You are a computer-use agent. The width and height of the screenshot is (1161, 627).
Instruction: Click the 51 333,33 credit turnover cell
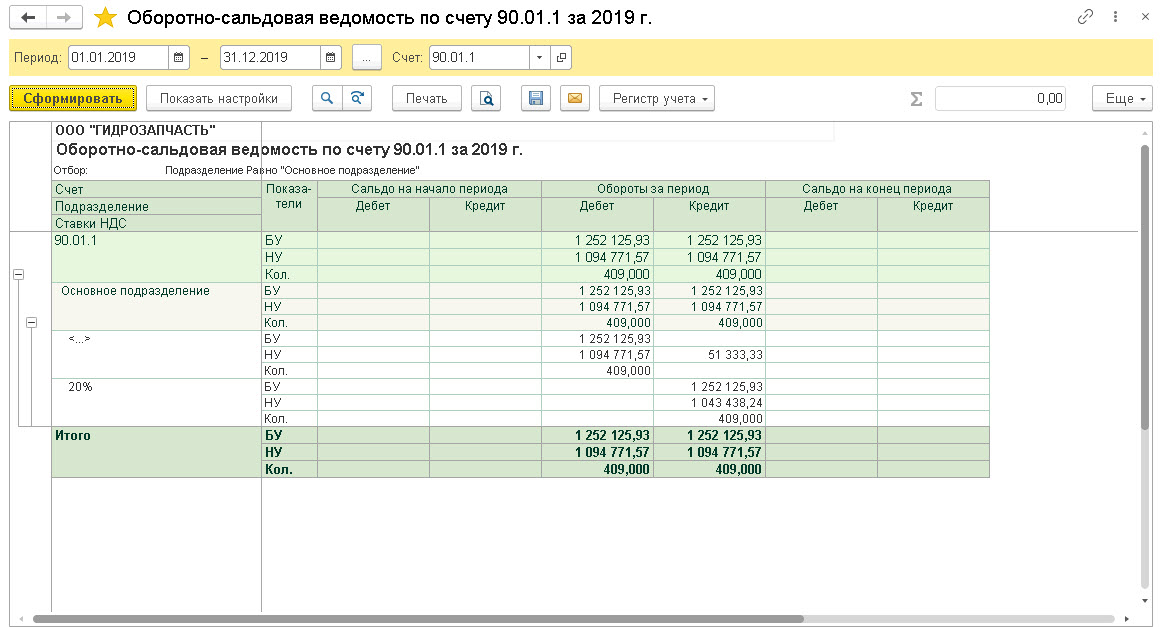(x=709, y=355)
